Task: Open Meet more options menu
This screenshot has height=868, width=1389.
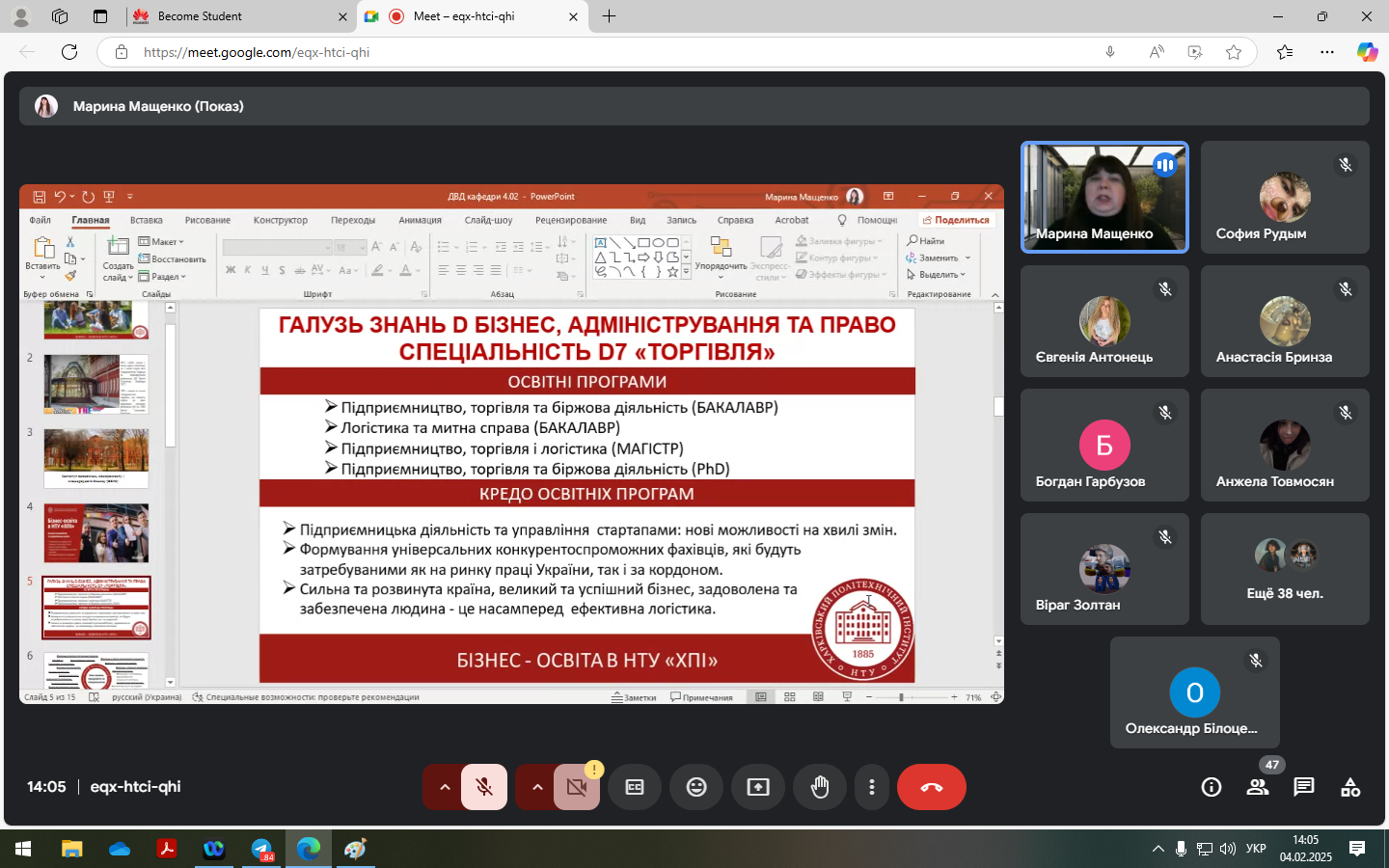Action: click(x=872, y=787)
